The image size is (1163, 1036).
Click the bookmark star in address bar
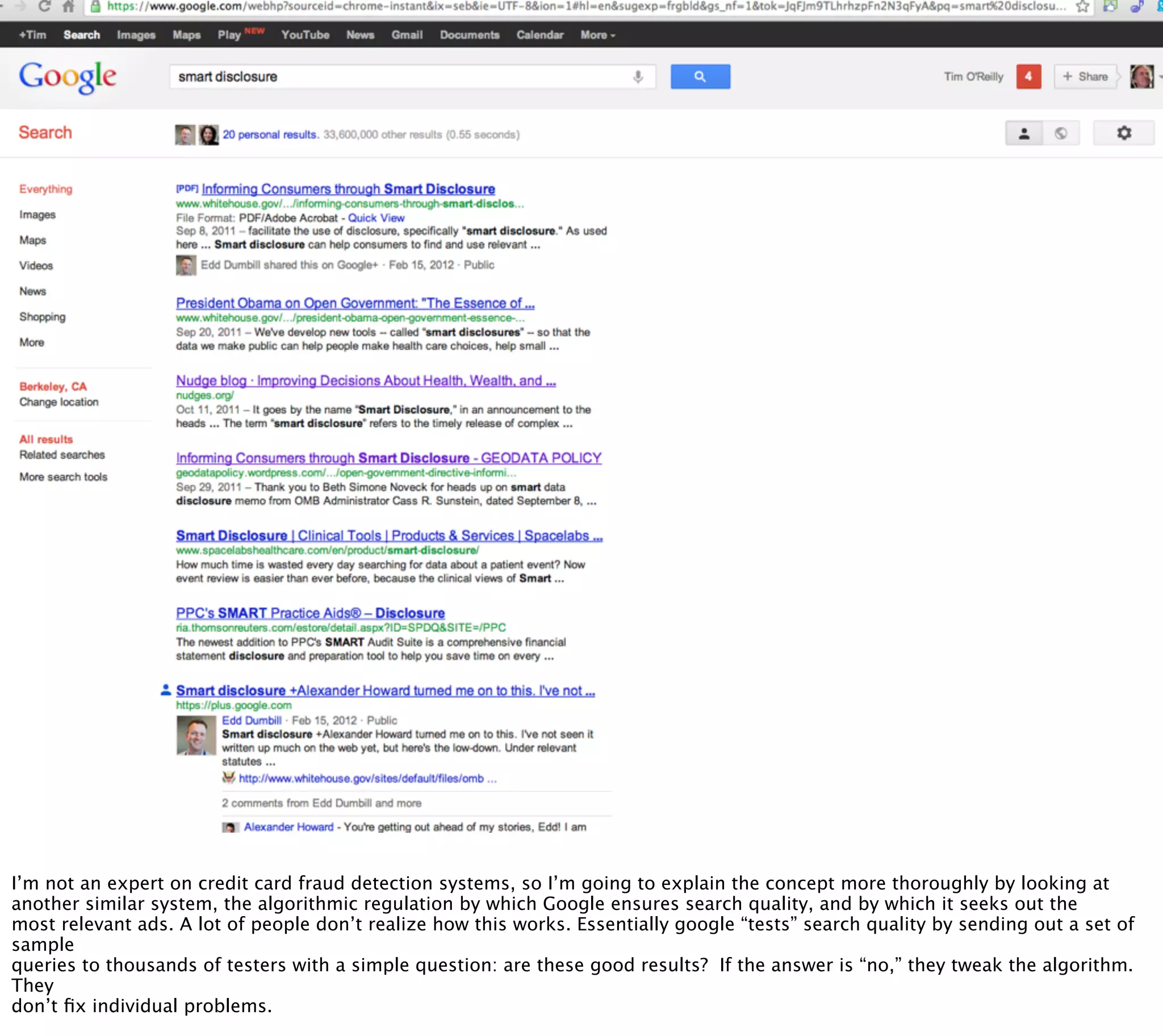[1082, 7]
